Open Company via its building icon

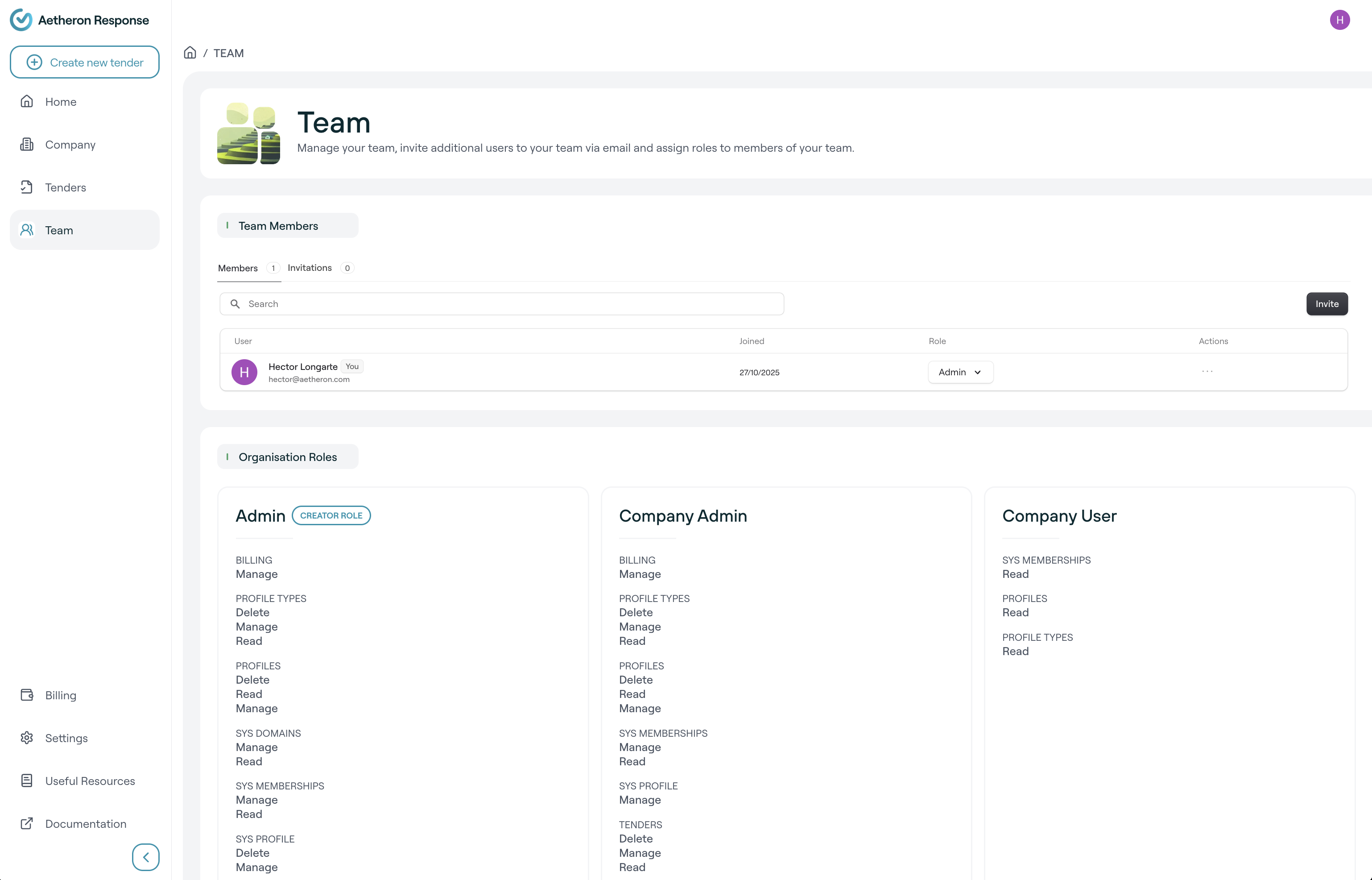click(x=27, y=145)
